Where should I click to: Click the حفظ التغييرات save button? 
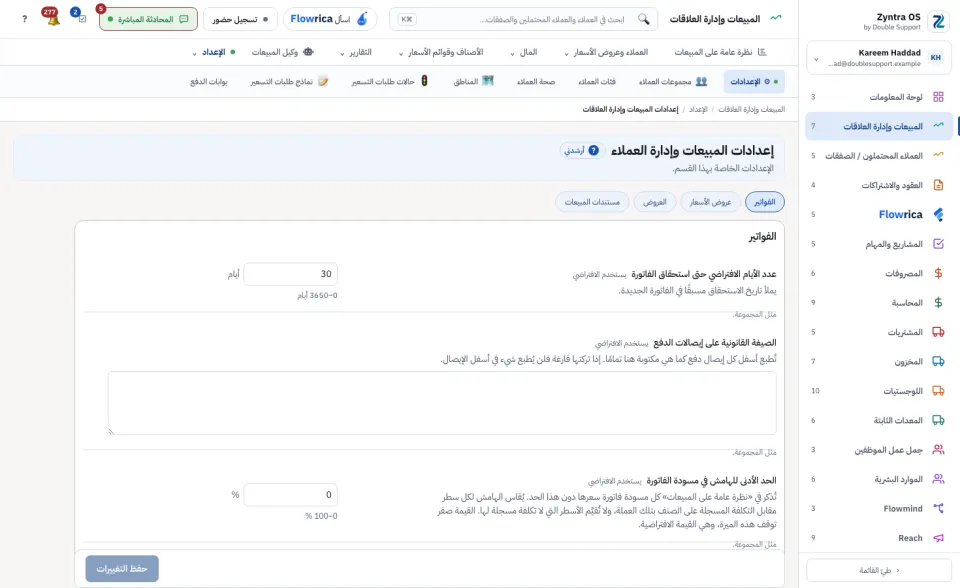pyautogui.click(x=122, y=568)
